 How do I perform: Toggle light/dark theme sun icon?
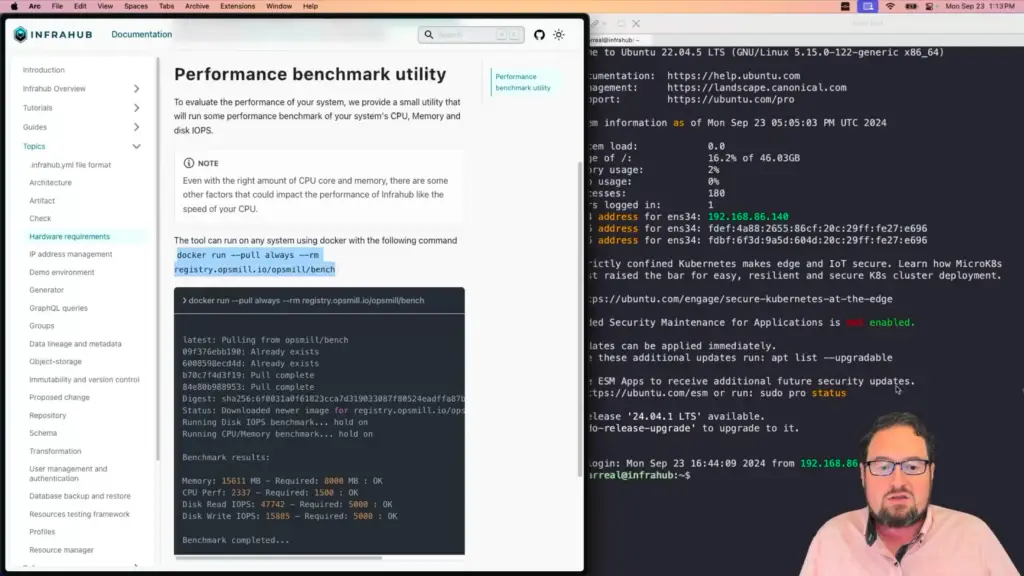558,35
